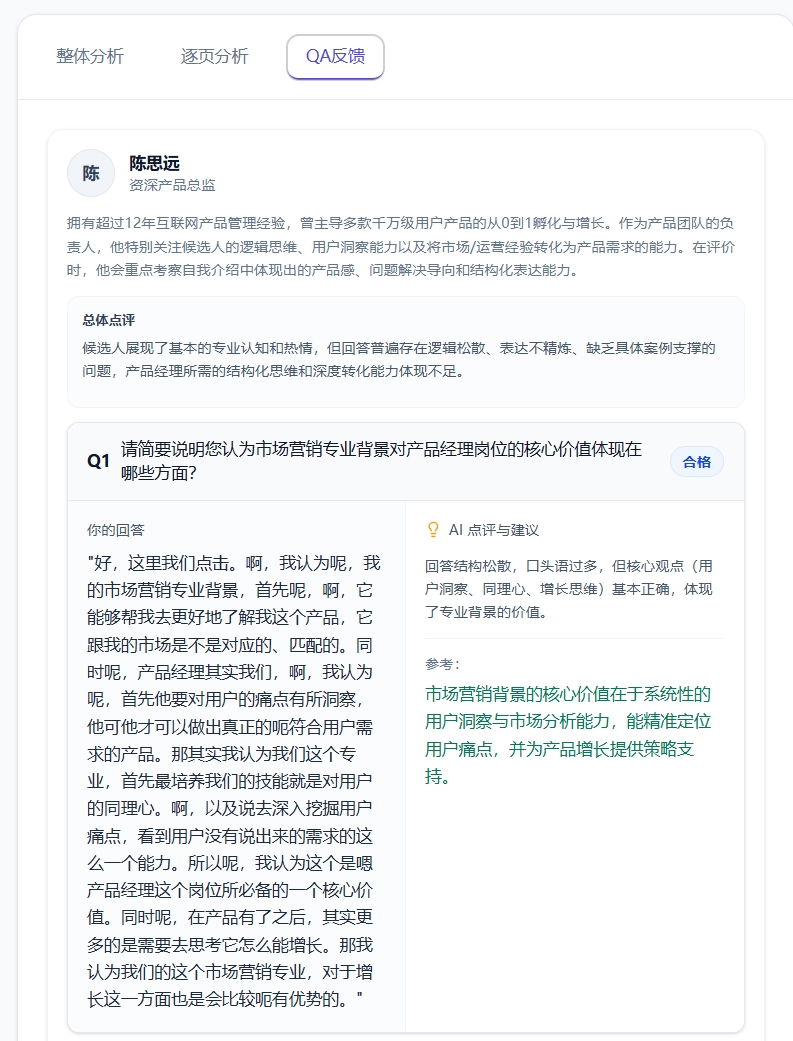Click the overall evaluation text starting 候选人展现了

[398, 359]
